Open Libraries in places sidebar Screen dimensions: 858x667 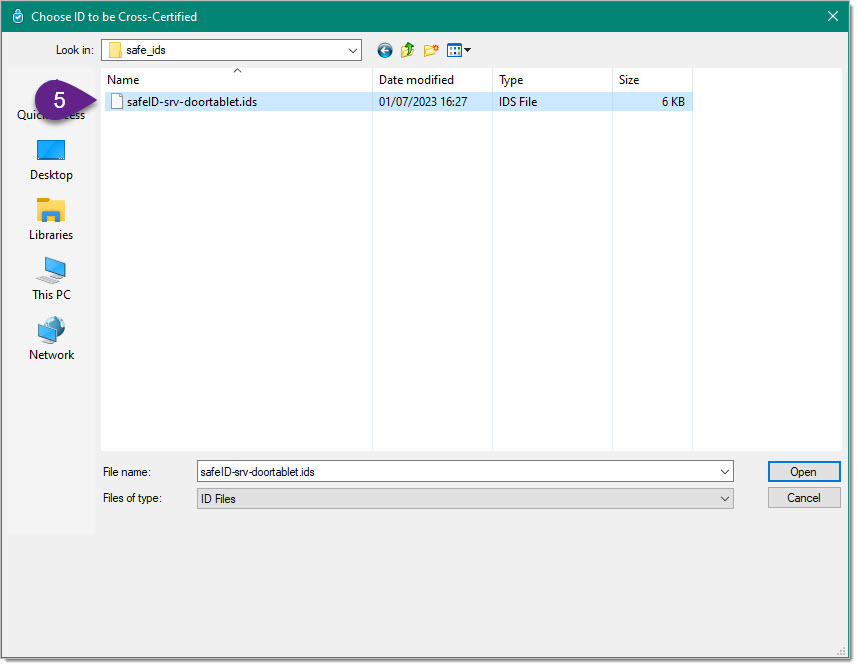51,219
